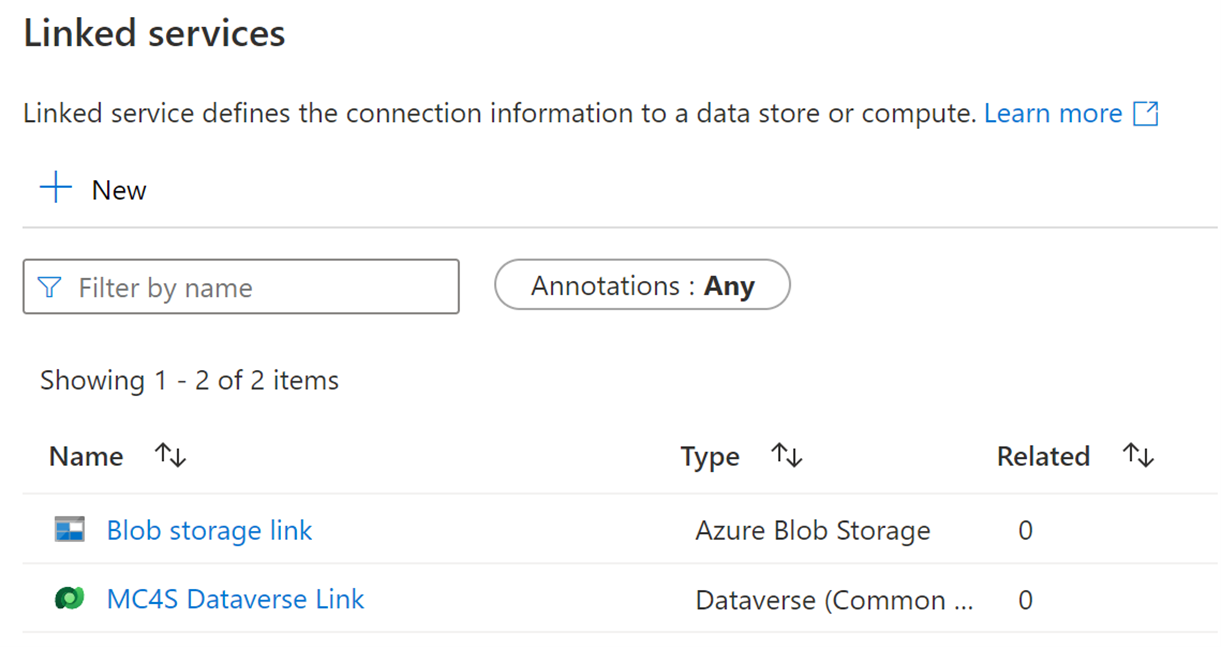Sort by Name using the arrows icon
This screenshot has height=647, width=1221.
170,456
